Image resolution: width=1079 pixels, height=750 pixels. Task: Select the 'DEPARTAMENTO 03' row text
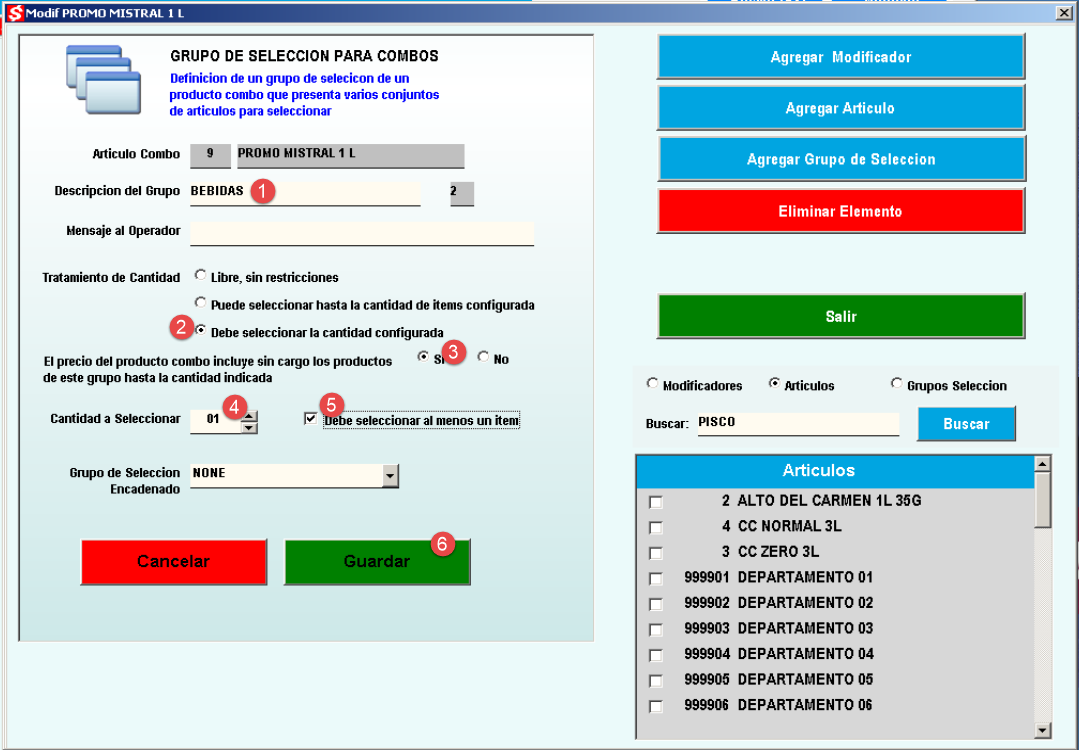coord(805,628)
